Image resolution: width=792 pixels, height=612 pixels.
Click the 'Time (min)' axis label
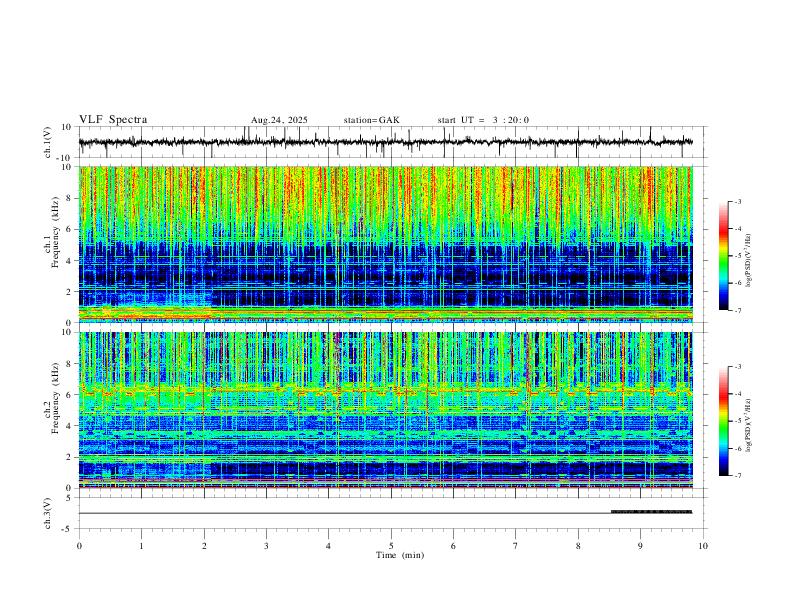click(x=400, y=555)
